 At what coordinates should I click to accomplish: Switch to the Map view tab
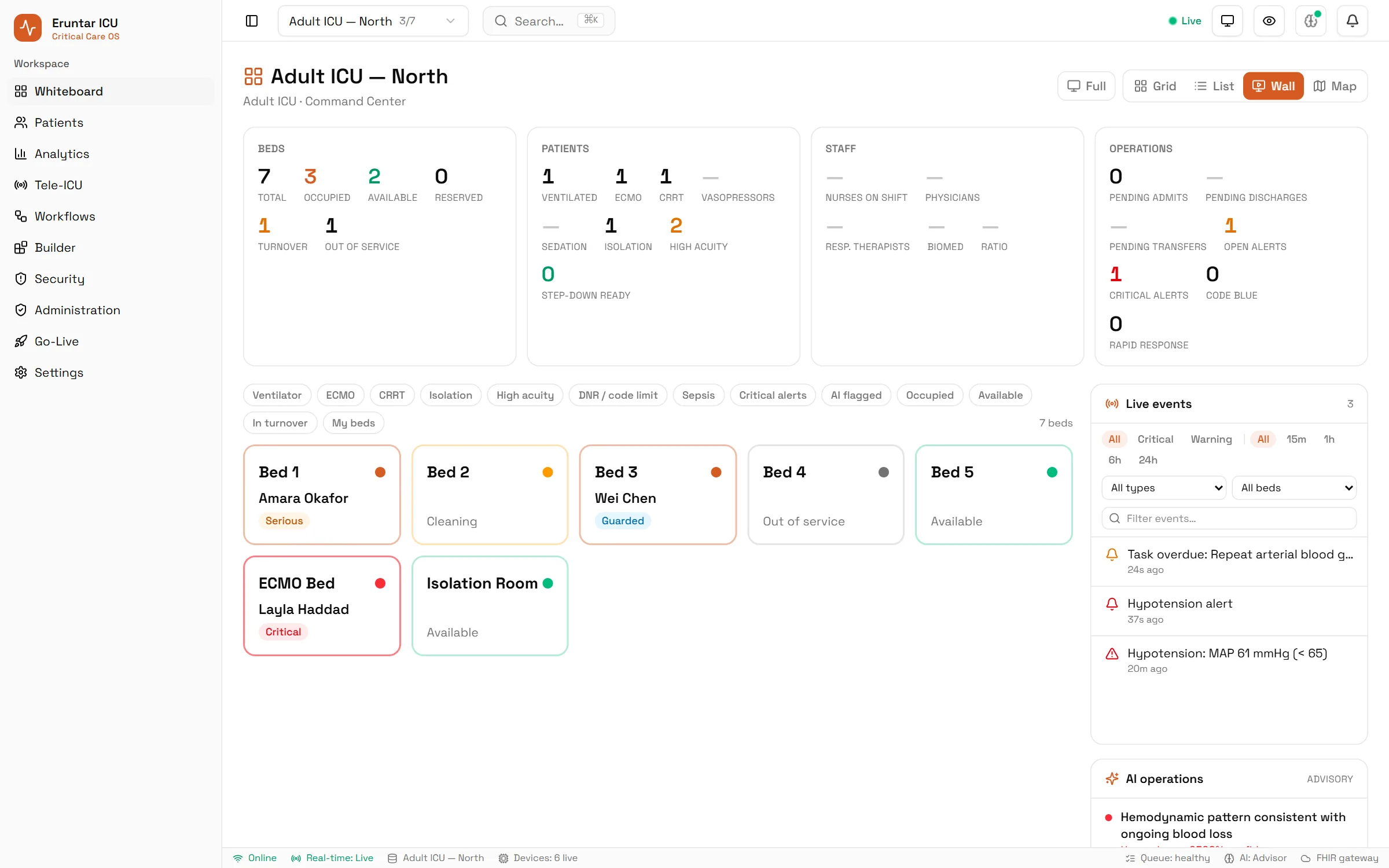[1335, 86]
